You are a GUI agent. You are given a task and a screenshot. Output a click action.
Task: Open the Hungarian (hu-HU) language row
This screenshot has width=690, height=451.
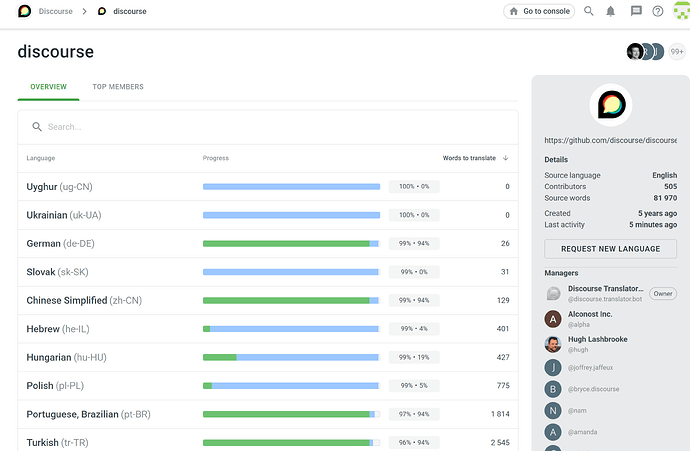pos(268,357)
